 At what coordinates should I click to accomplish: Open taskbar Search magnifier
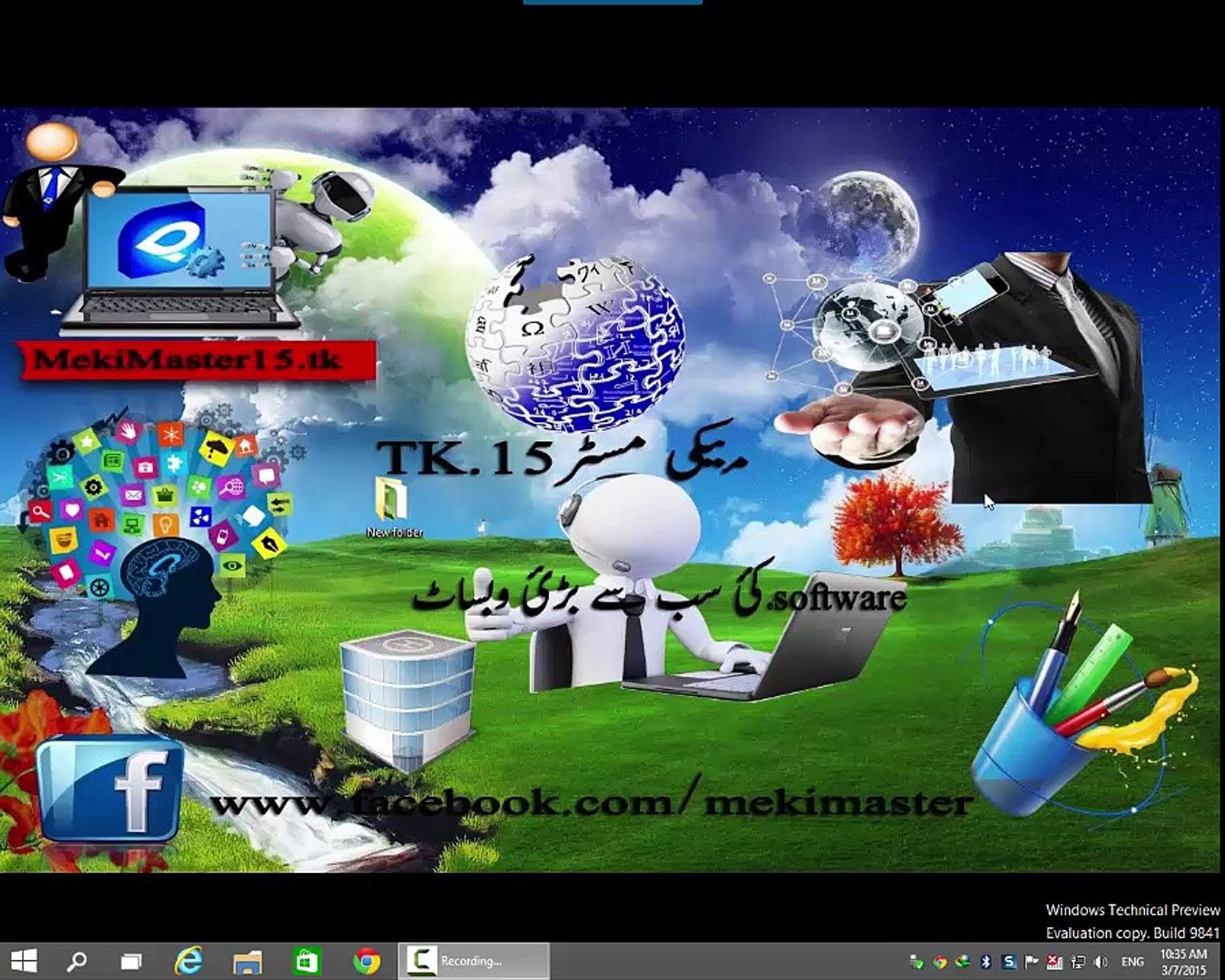pyautogui.click(x=77, y=961)
